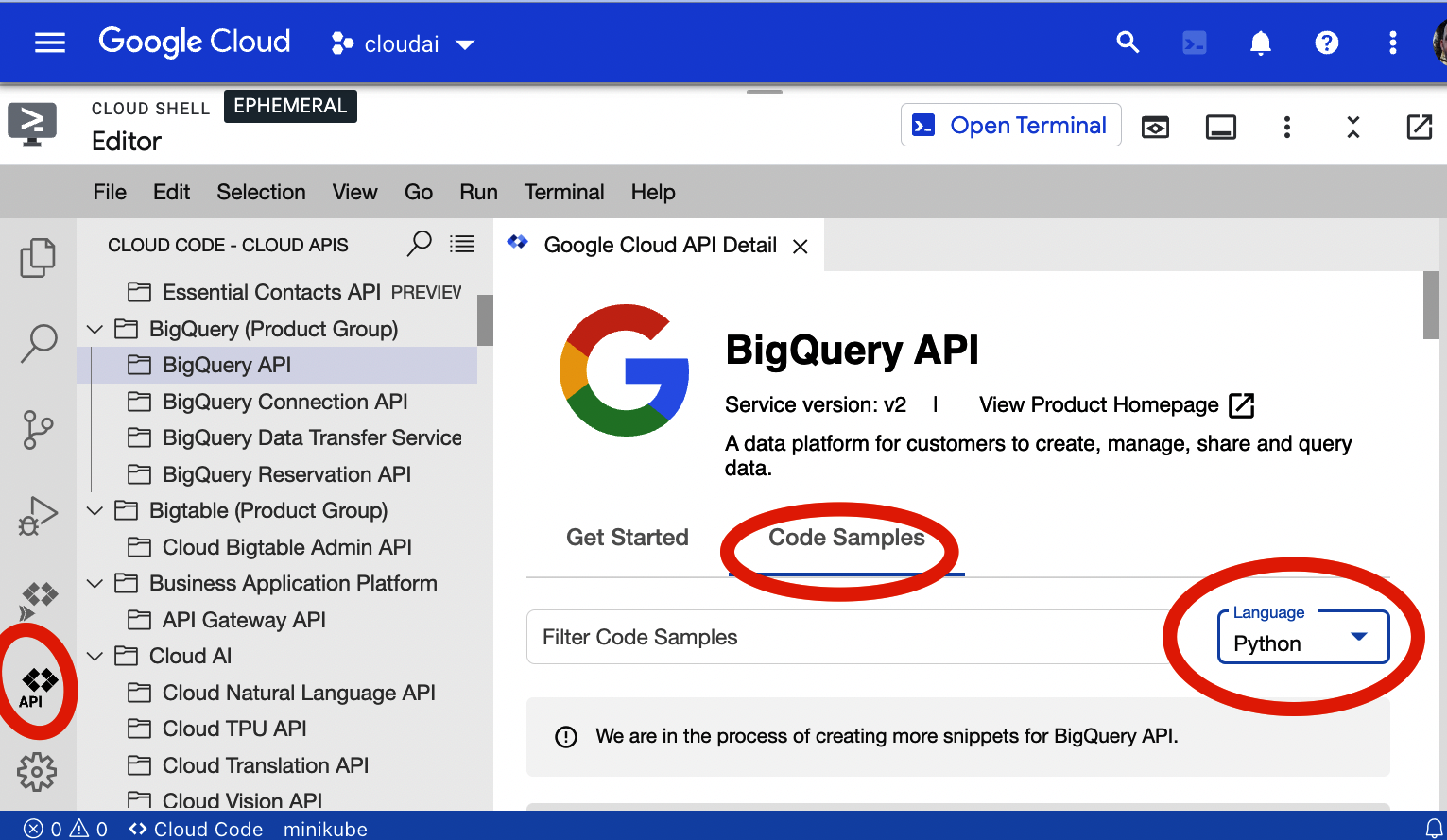Click the errors count in status bar
The image size is (1447, 840).
tap(43, 829)
